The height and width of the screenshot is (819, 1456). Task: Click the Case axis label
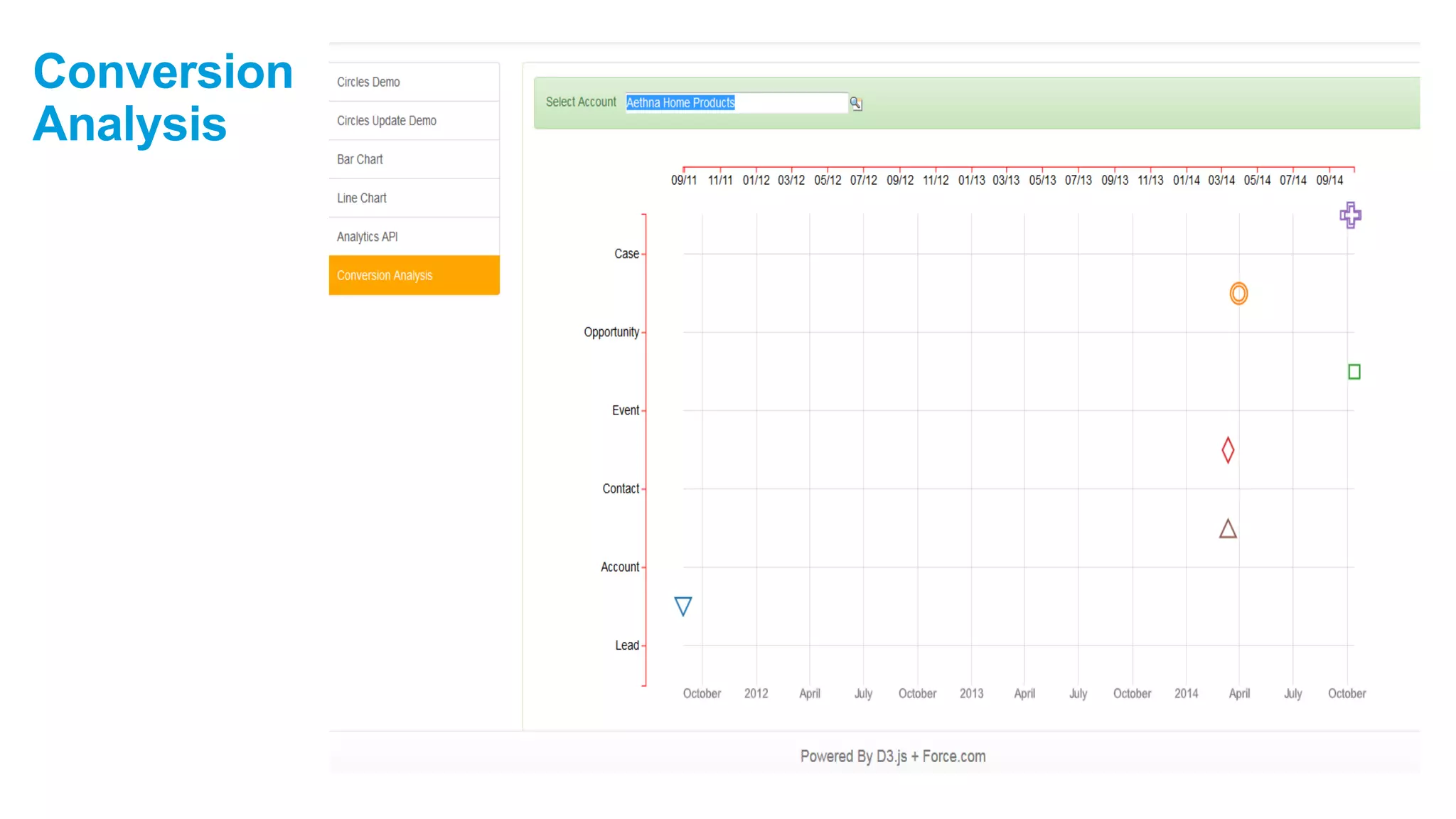point(626,254)
